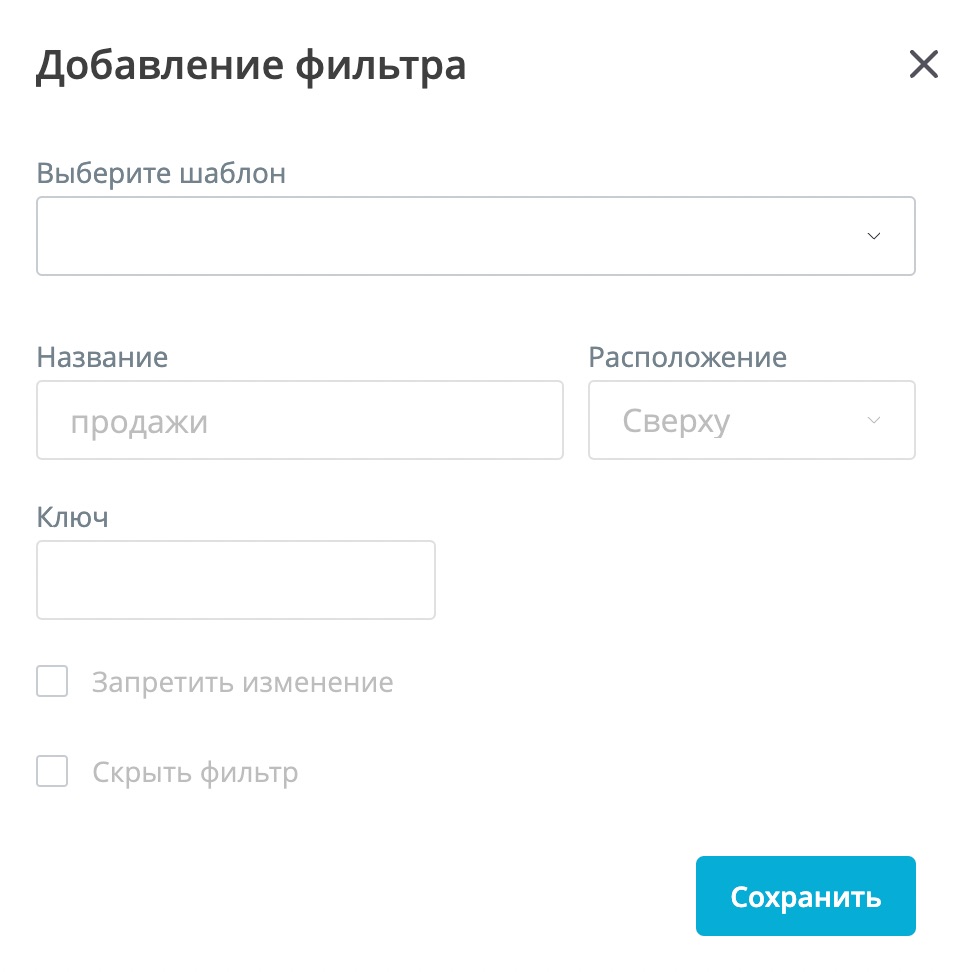Close the Добавление фильтра dialog

923,65
